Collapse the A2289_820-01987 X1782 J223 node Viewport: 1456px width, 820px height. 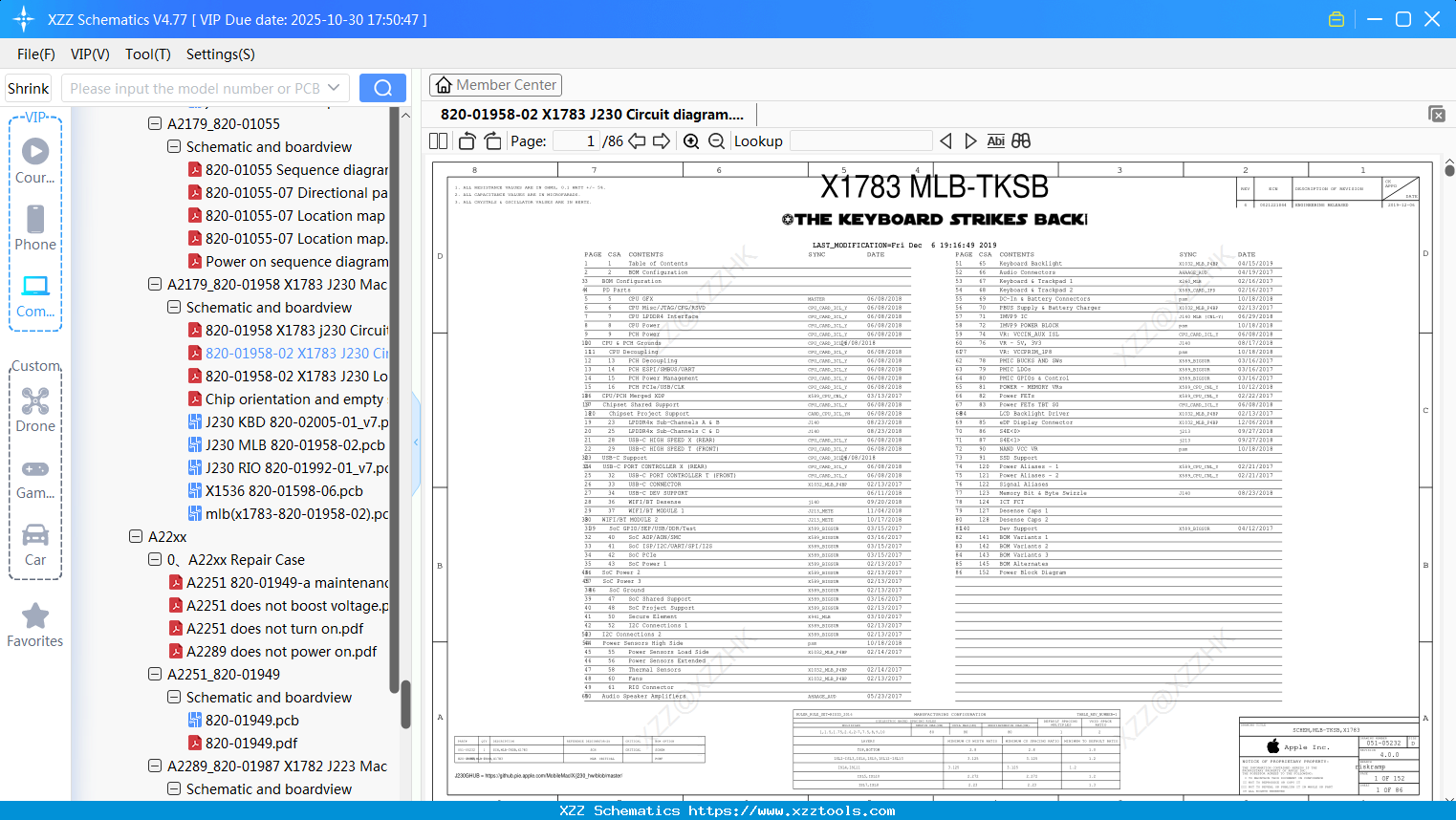[x=155, y=766]
